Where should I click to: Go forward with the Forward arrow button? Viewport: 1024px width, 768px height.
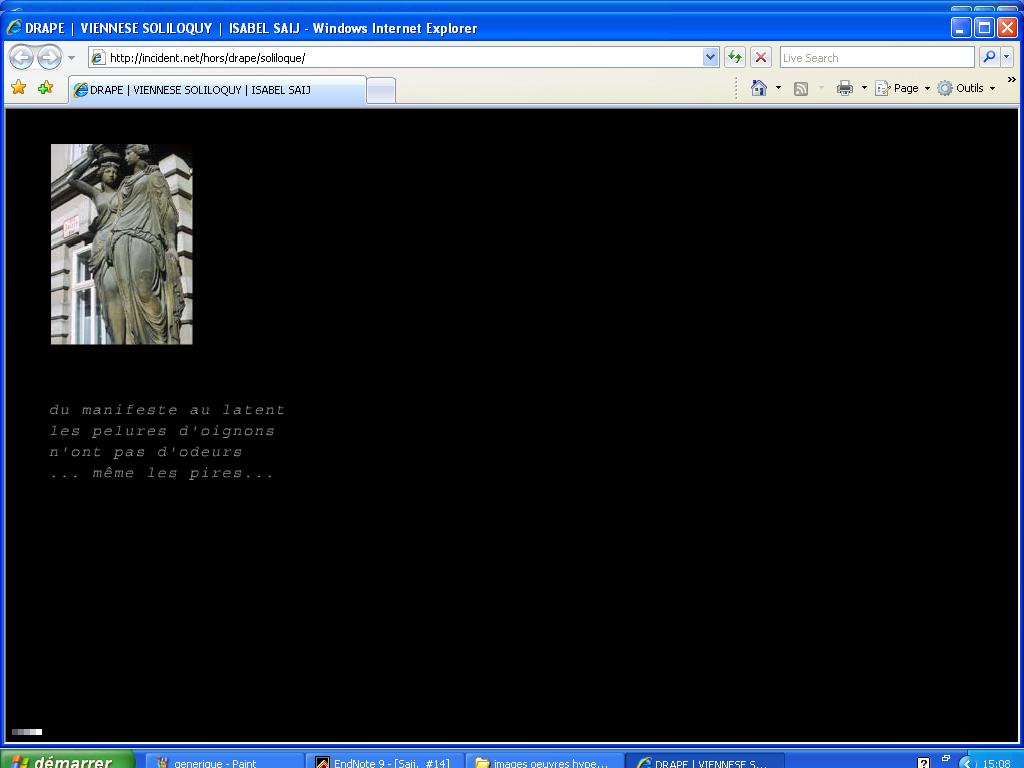[x=50, y=57]
